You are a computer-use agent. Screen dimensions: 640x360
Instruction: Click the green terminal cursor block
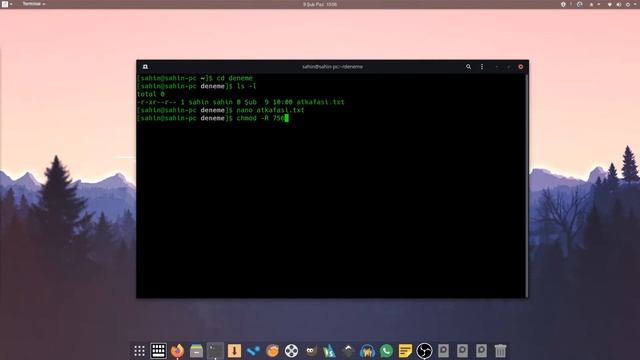pos(287,118)
